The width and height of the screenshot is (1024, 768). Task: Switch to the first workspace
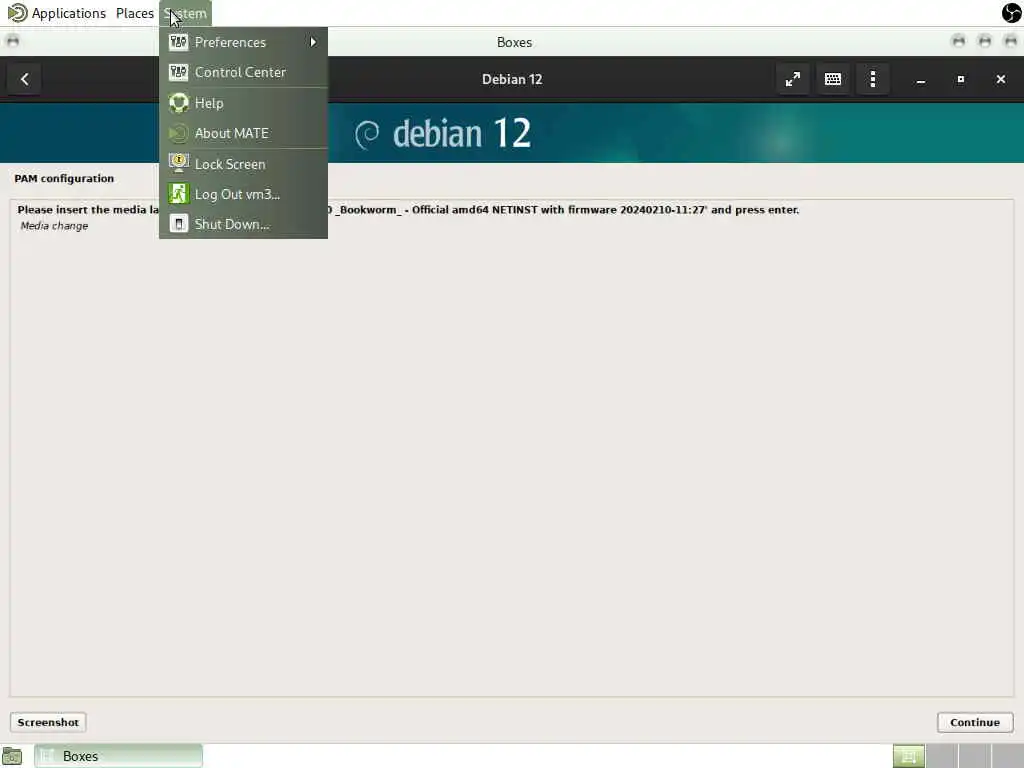(908, 756)
